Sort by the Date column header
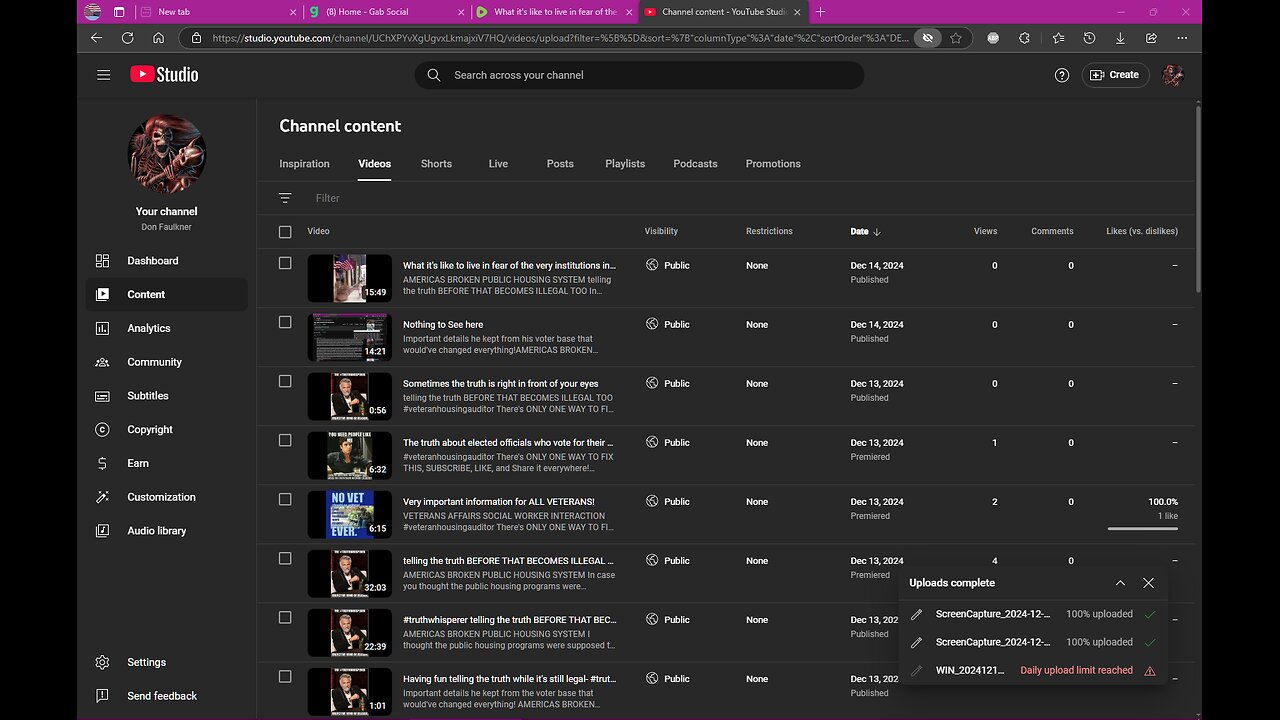Screen dimensions: 1280x720 pyautogui.click(x=866, y=231)
